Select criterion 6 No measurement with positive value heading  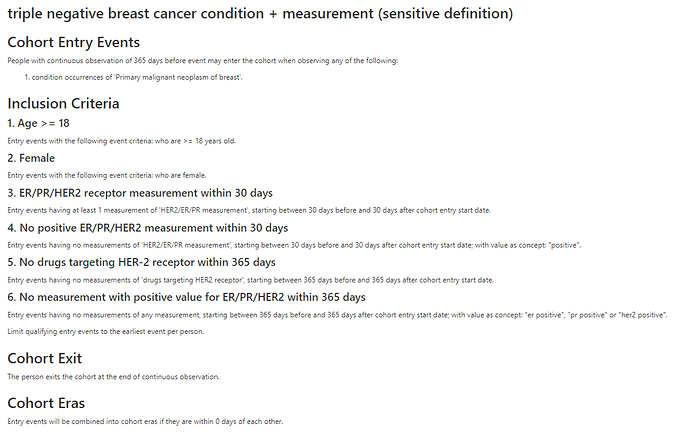[x=187, y=297]
